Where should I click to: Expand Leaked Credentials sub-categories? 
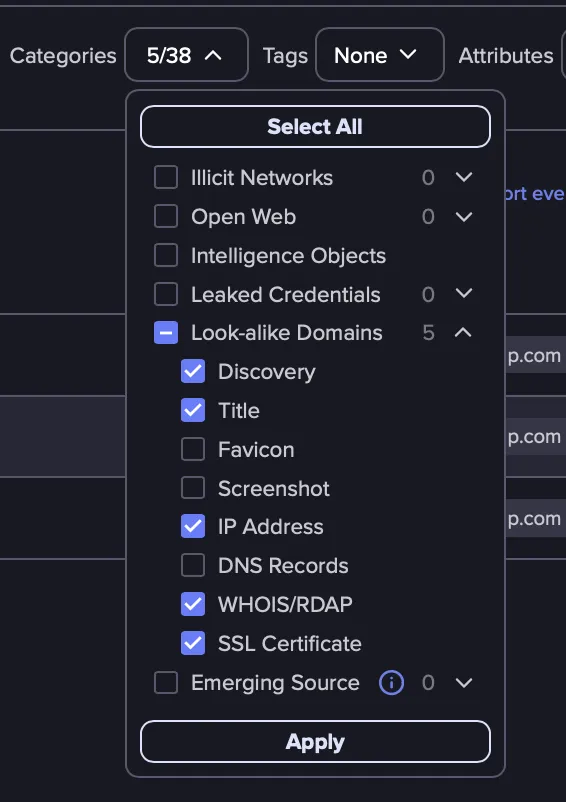pos(464,294)
